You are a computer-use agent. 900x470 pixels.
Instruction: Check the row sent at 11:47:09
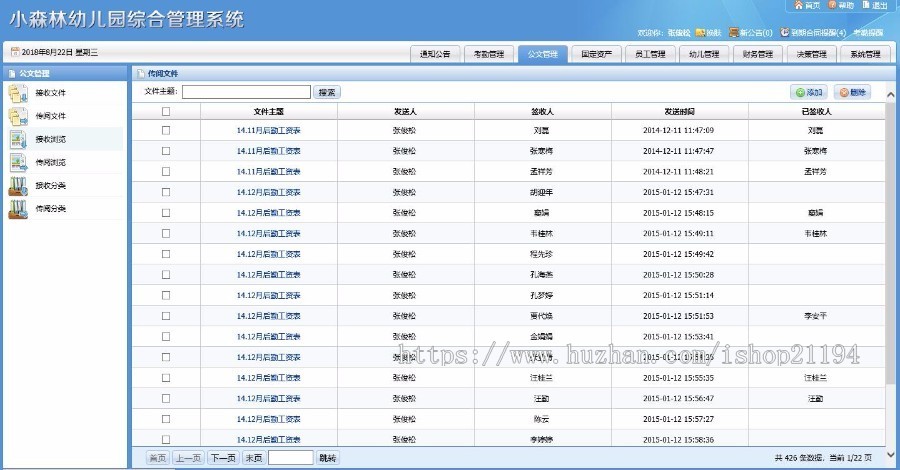tap(166, 130)
